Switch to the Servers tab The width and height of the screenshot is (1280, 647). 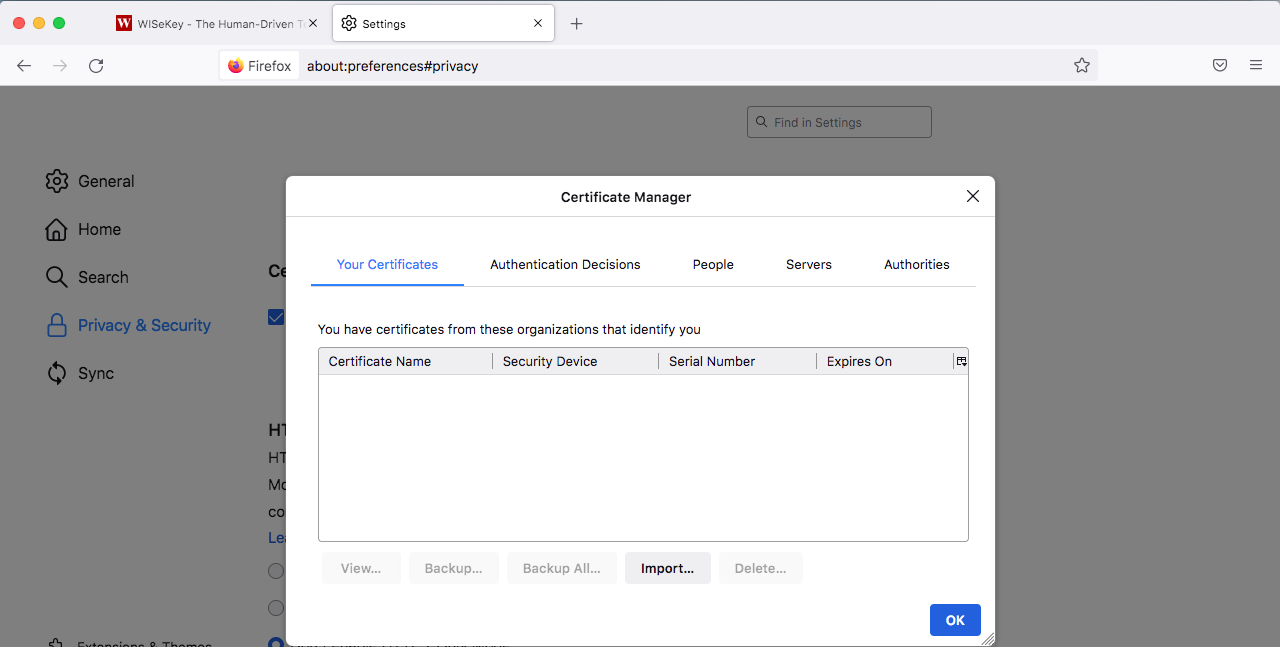pos(809,265)
